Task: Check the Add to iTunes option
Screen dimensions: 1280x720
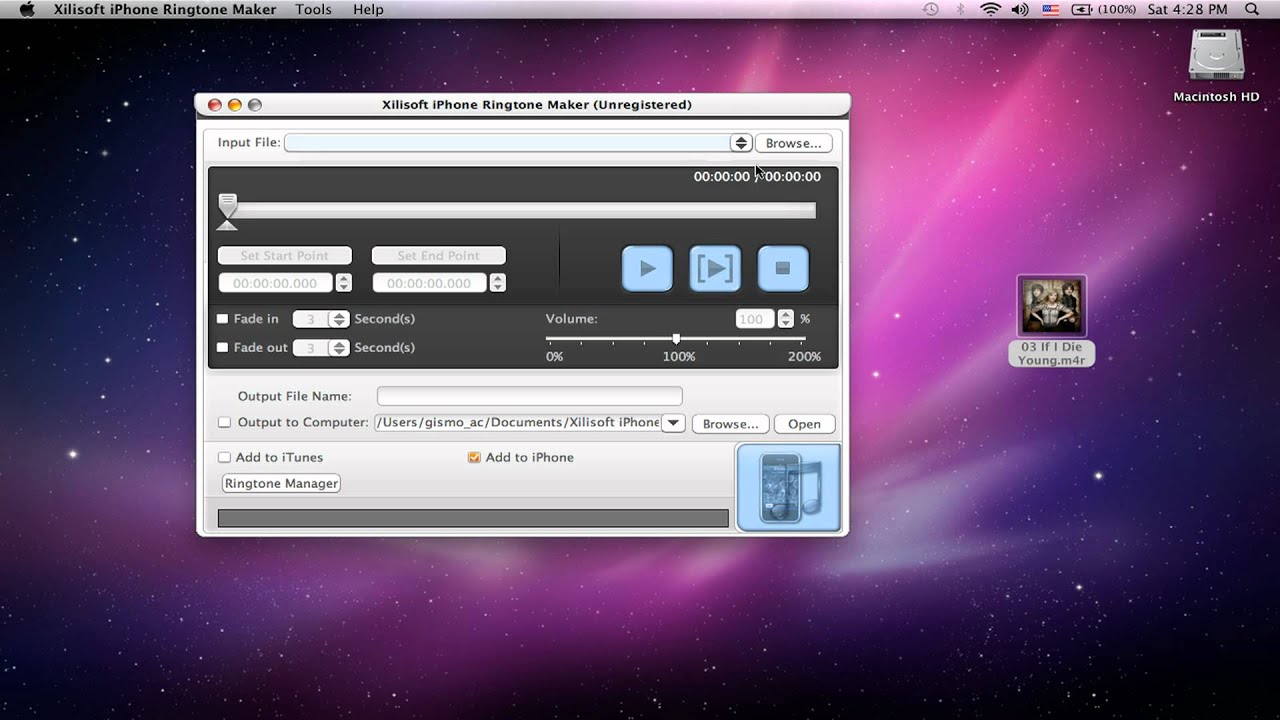Action: [x=224, y=458]
